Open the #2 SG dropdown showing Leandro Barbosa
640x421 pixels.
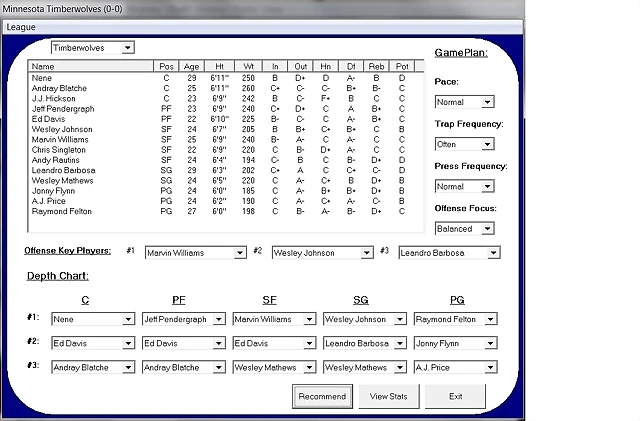tap(365, 343)
